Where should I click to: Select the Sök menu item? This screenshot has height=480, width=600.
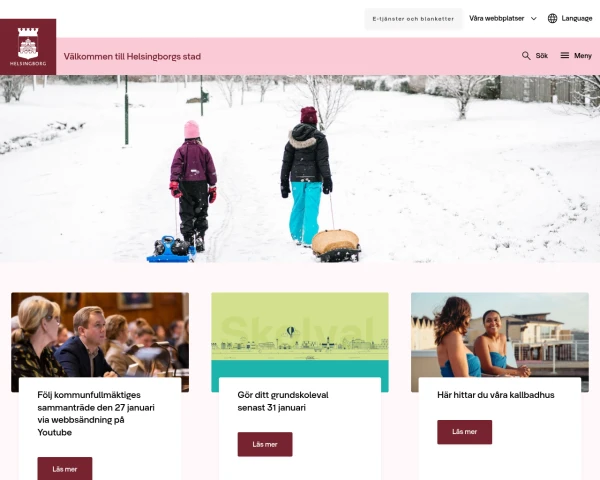tap(541, 56)
